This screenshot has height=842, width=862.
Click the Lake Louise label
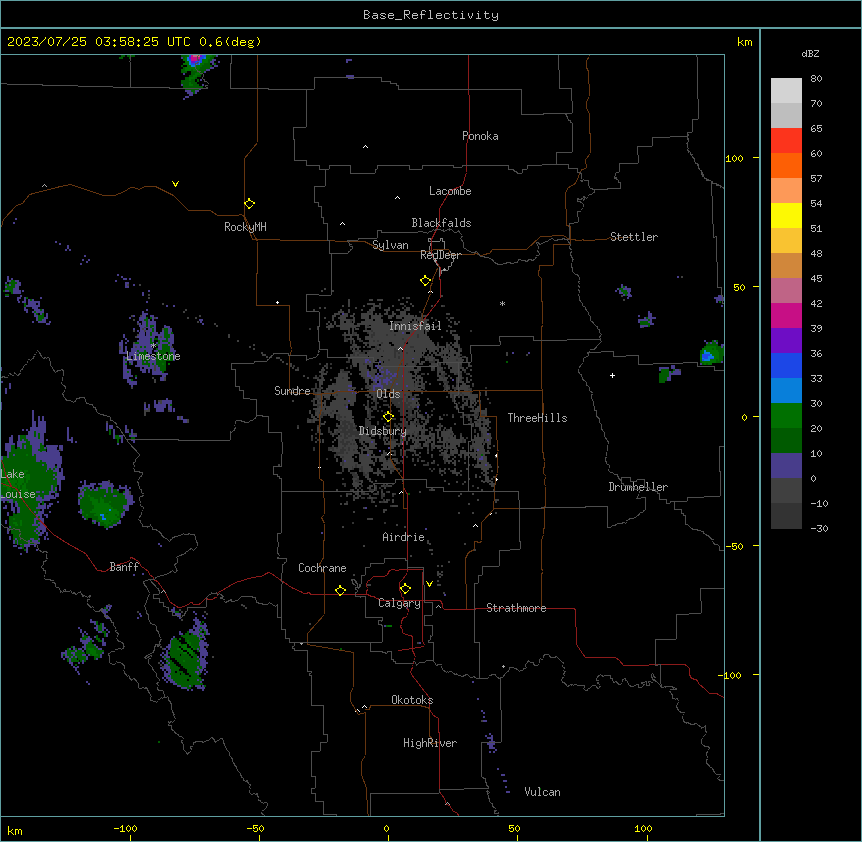(16, 484)
